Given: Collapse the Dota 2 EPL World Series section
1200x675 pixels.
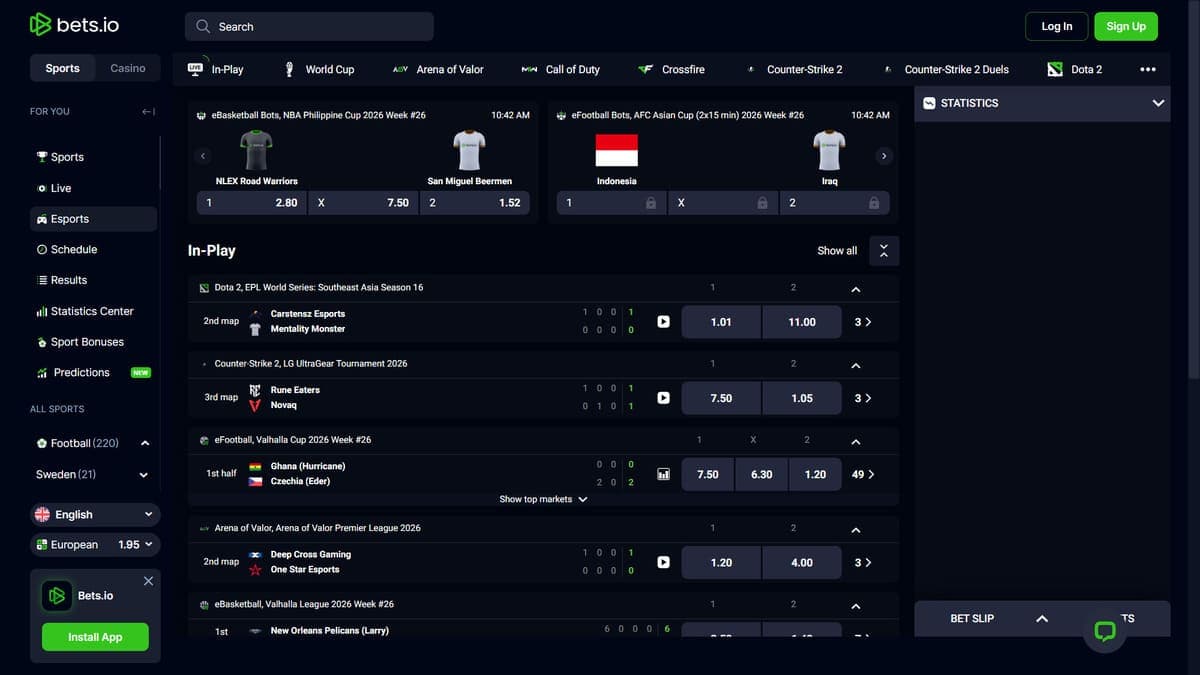Looking at the screenshot, I should (855, 289).
